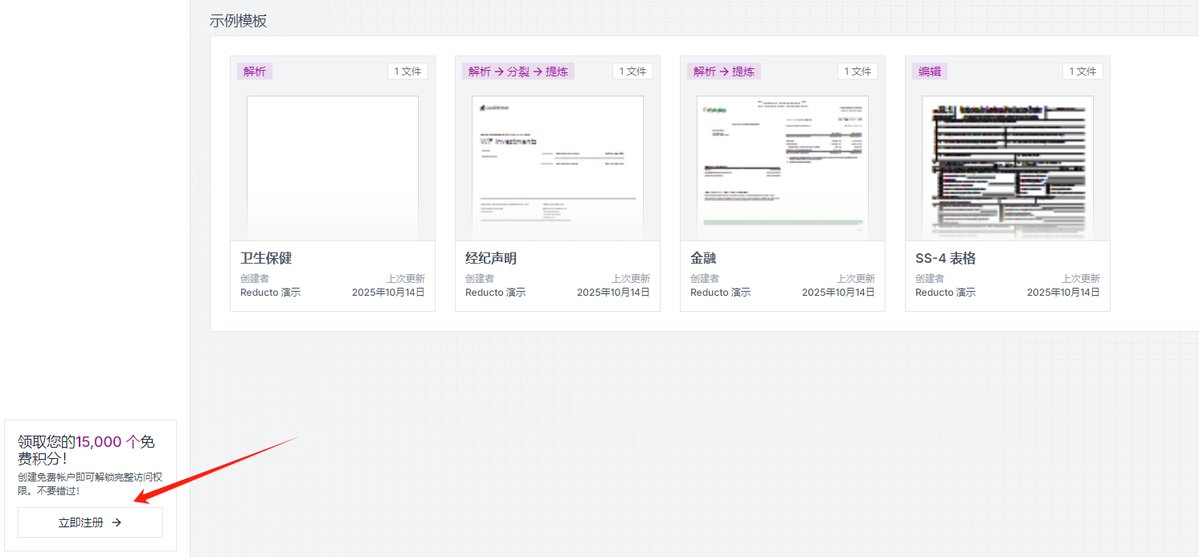Click Reducto 演示 creator on SS-4 表格 card
Image resolution: width=1199 pixels, height=557 pixels.
click(945, 292)
